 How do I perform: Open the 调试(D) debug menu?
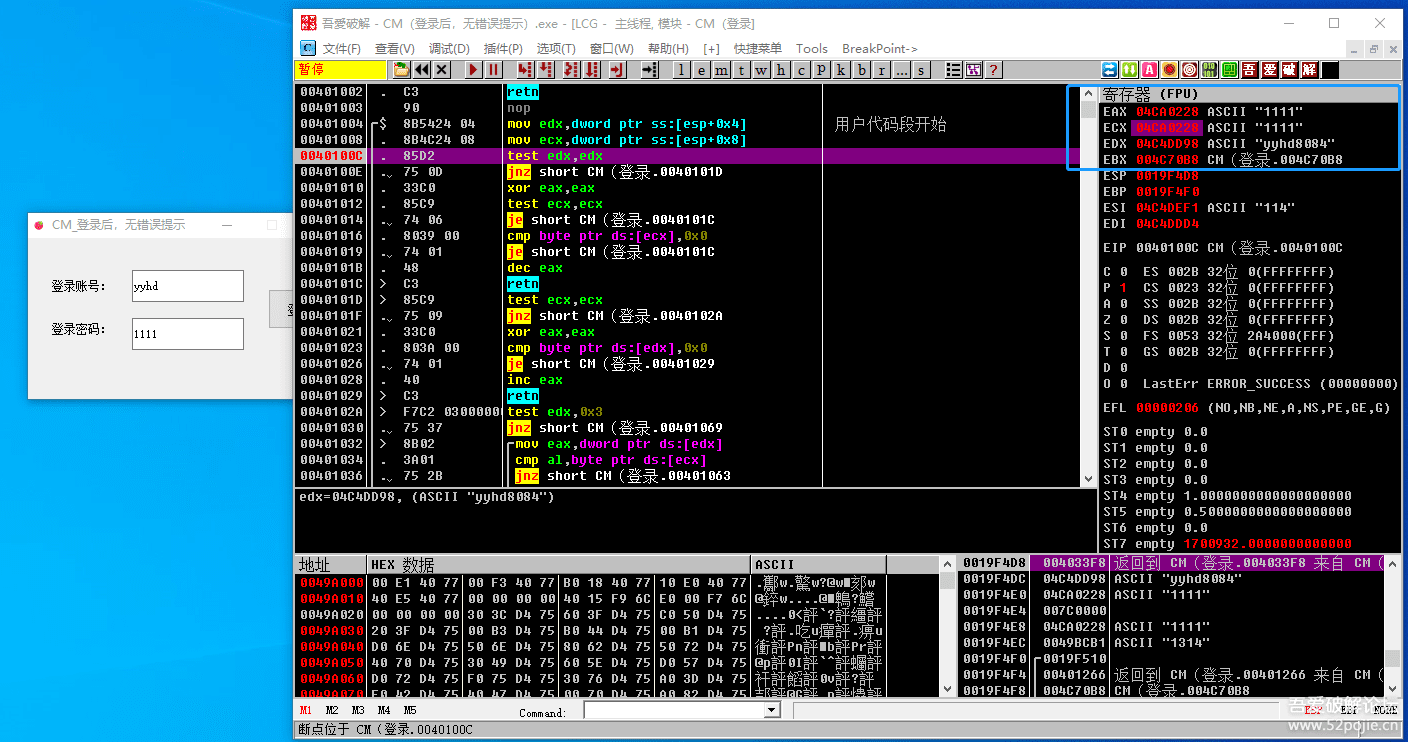[449, 48]
